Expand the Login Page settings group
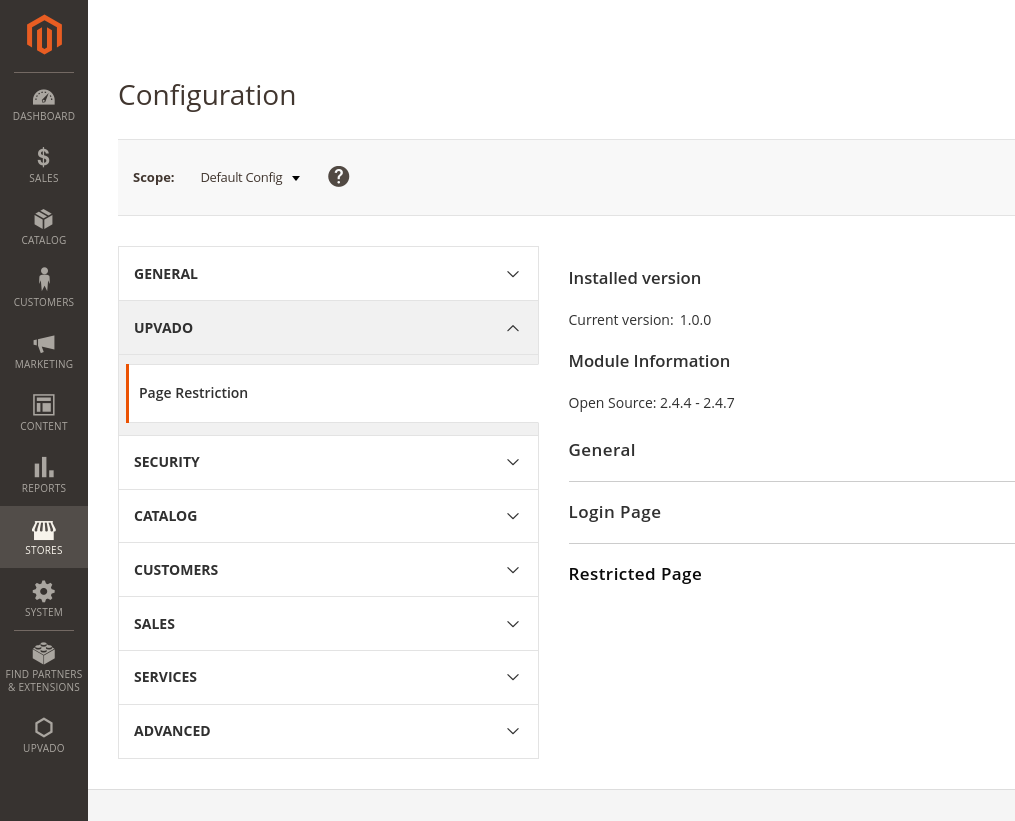The height and width of the screenshot is (821, 1015). point(614,512)
